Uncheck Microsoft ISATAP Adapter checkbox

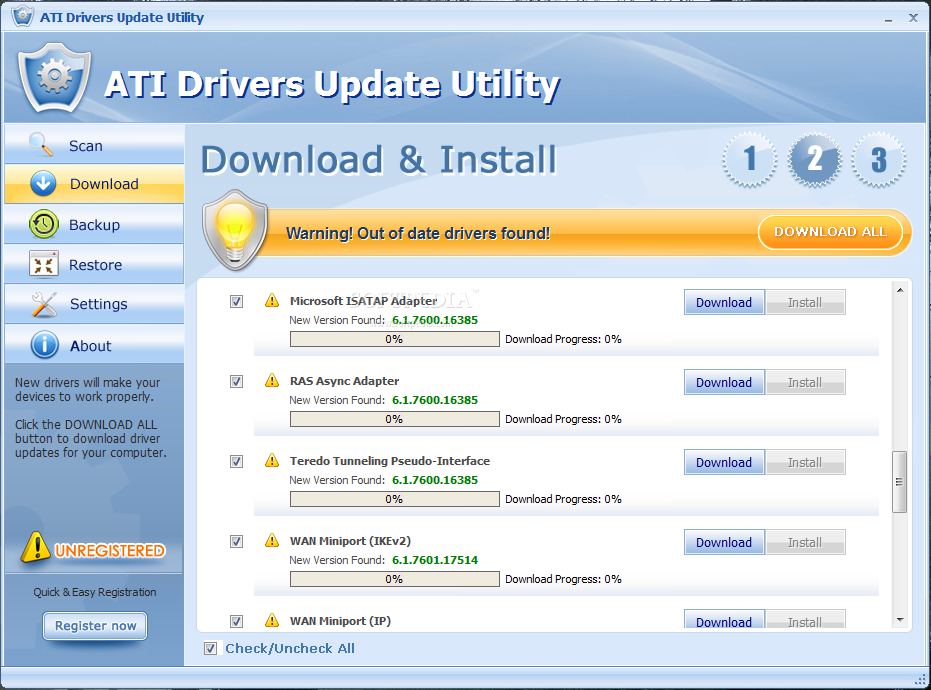point(236,302)
